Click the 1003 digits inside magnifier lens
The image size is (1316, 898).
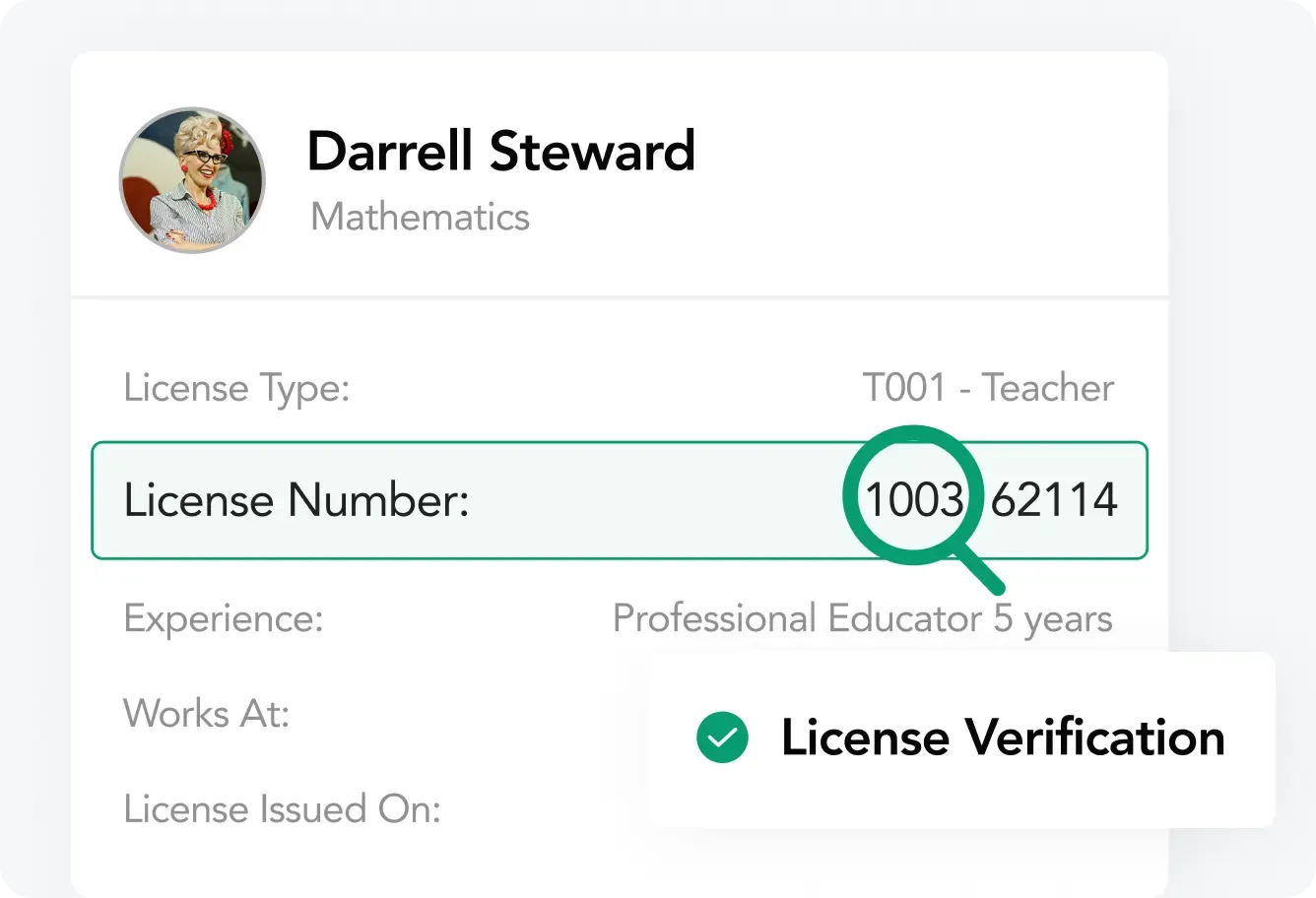pyautogui.click(x=913, y=500)
